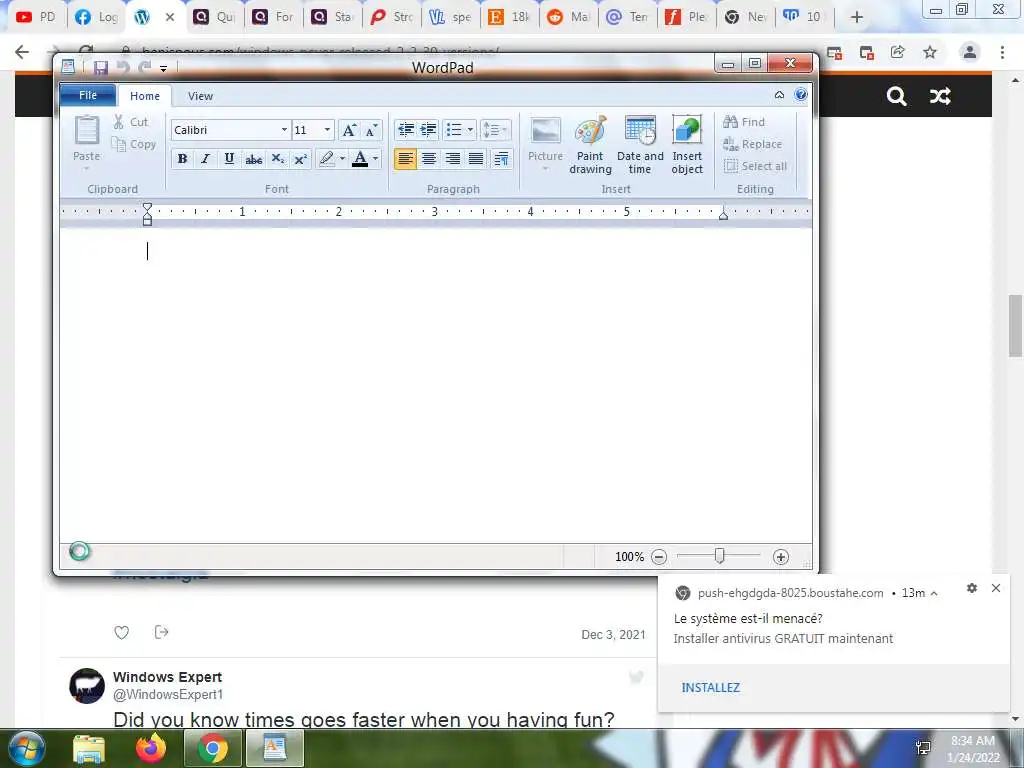Toggle Underline formatting

(x=229, y=159)
